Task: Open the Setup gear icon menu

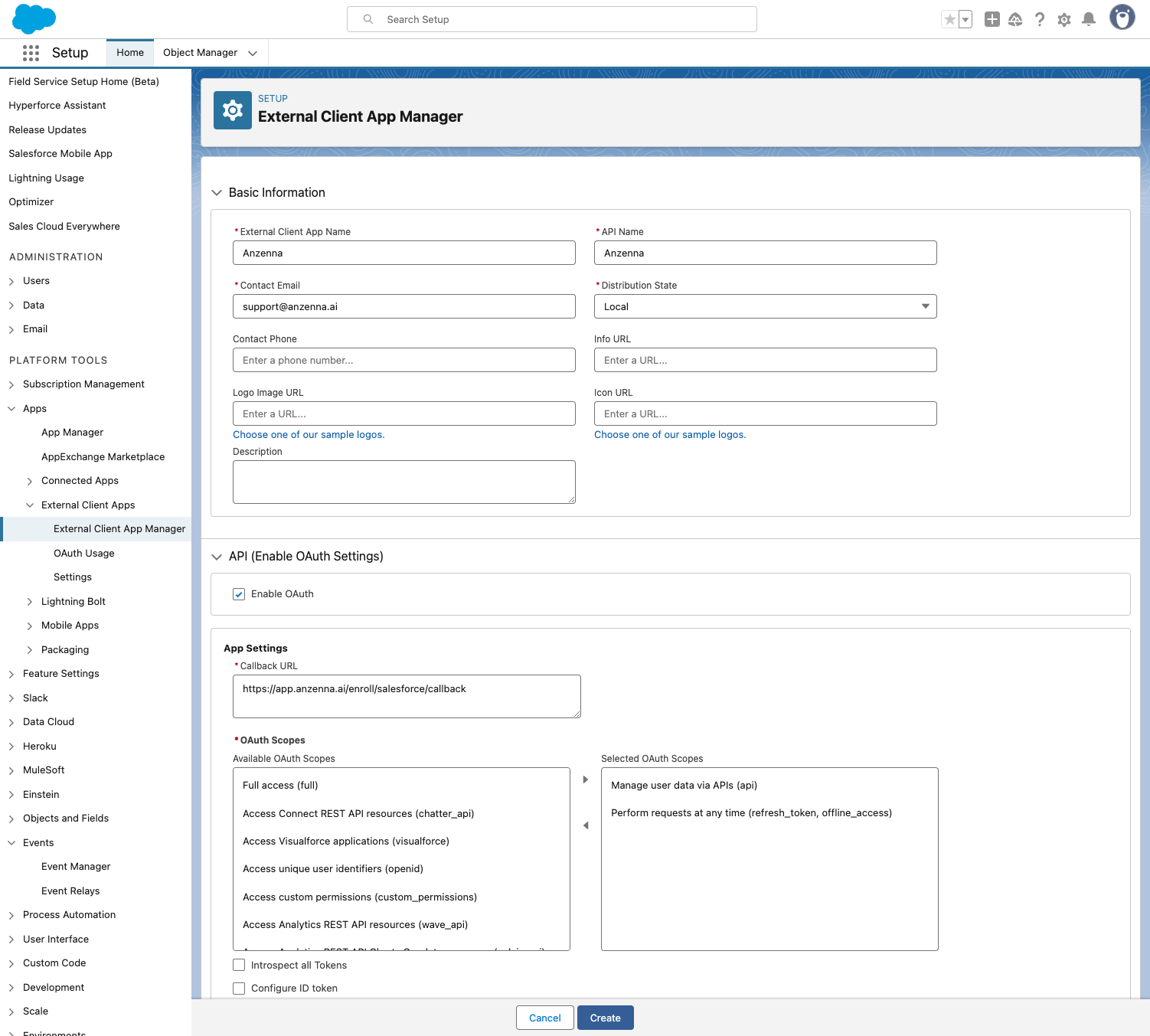Action: [x=1063, y=20]
